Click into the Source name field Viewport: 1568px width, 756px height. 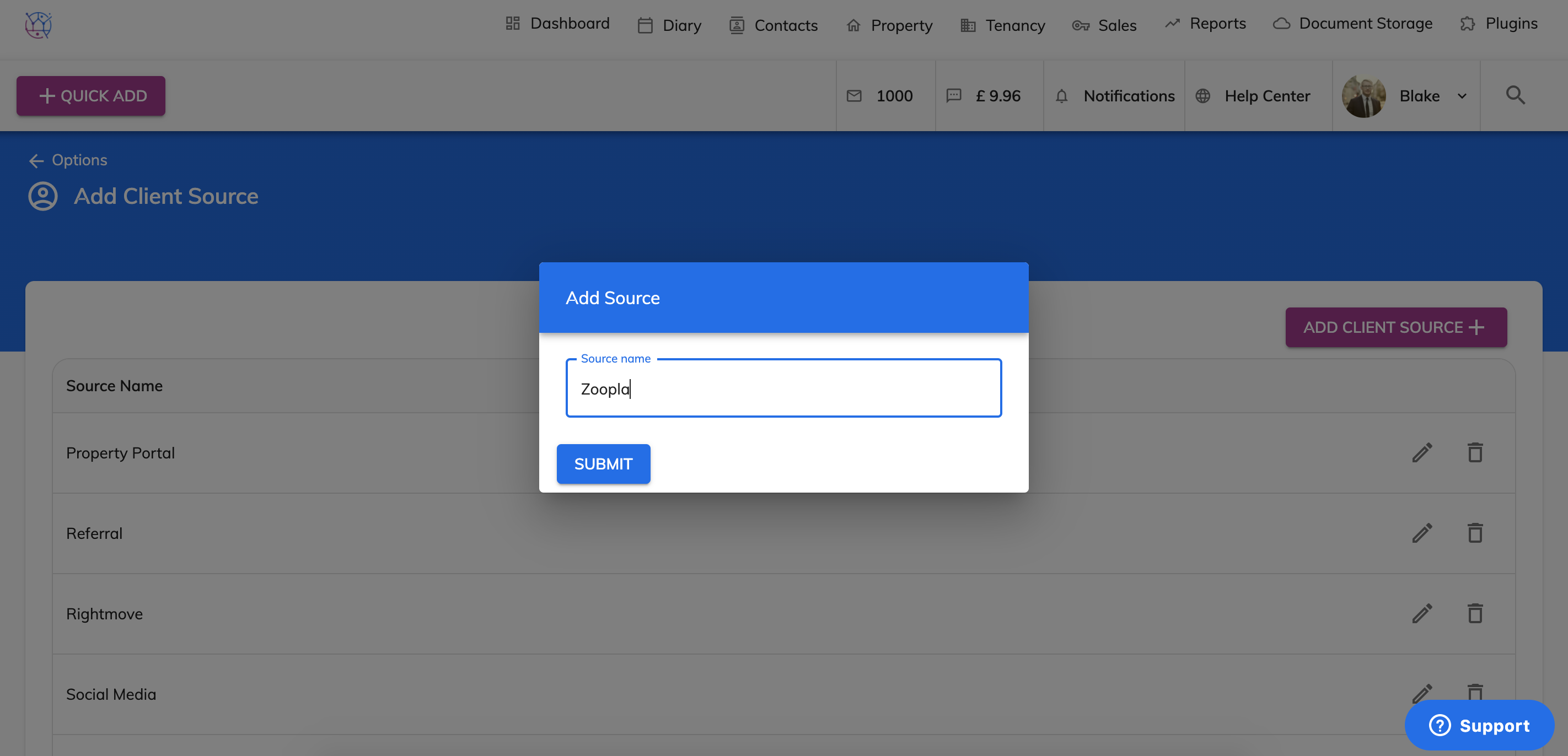coord(783,388)
